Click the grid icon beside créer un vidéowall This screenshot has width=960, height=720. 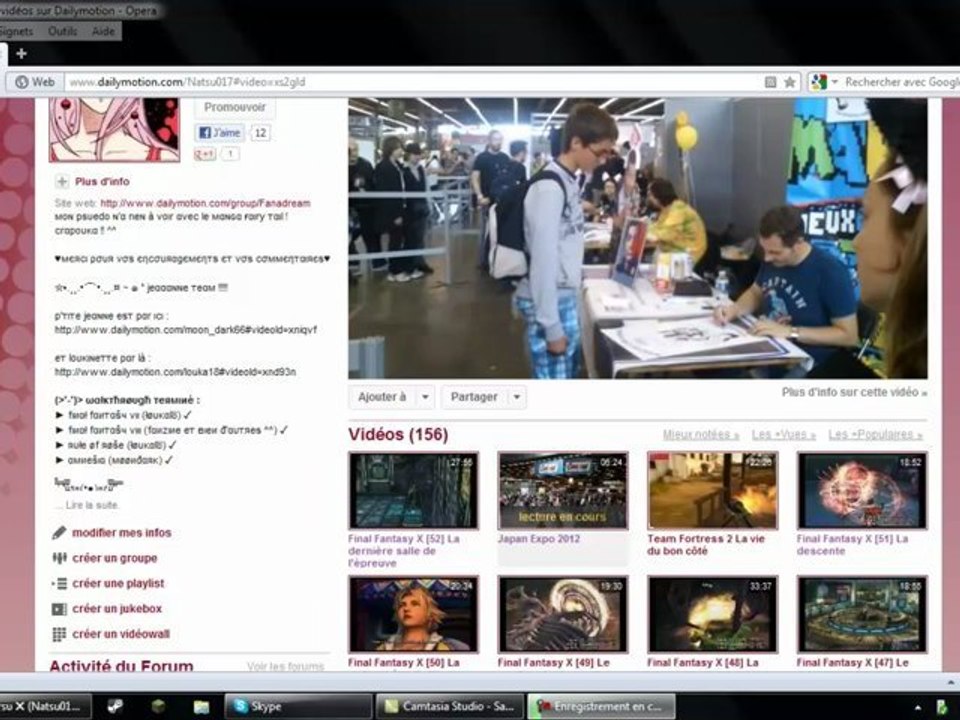pos(59,634)
